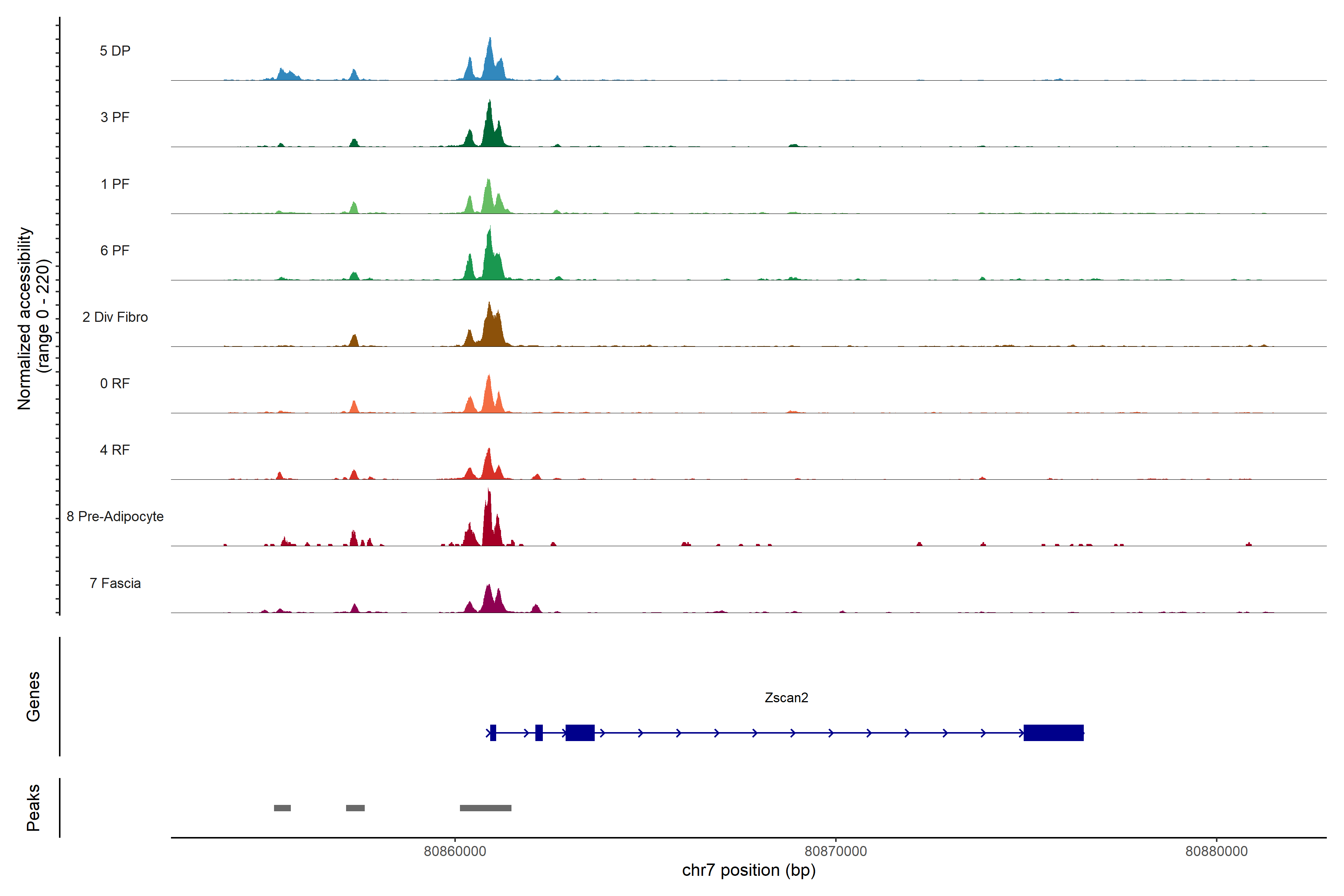Viewport: 1344px width, 896px height.
Task: Click the 7 Fascia track label
Action: point(115,584)
